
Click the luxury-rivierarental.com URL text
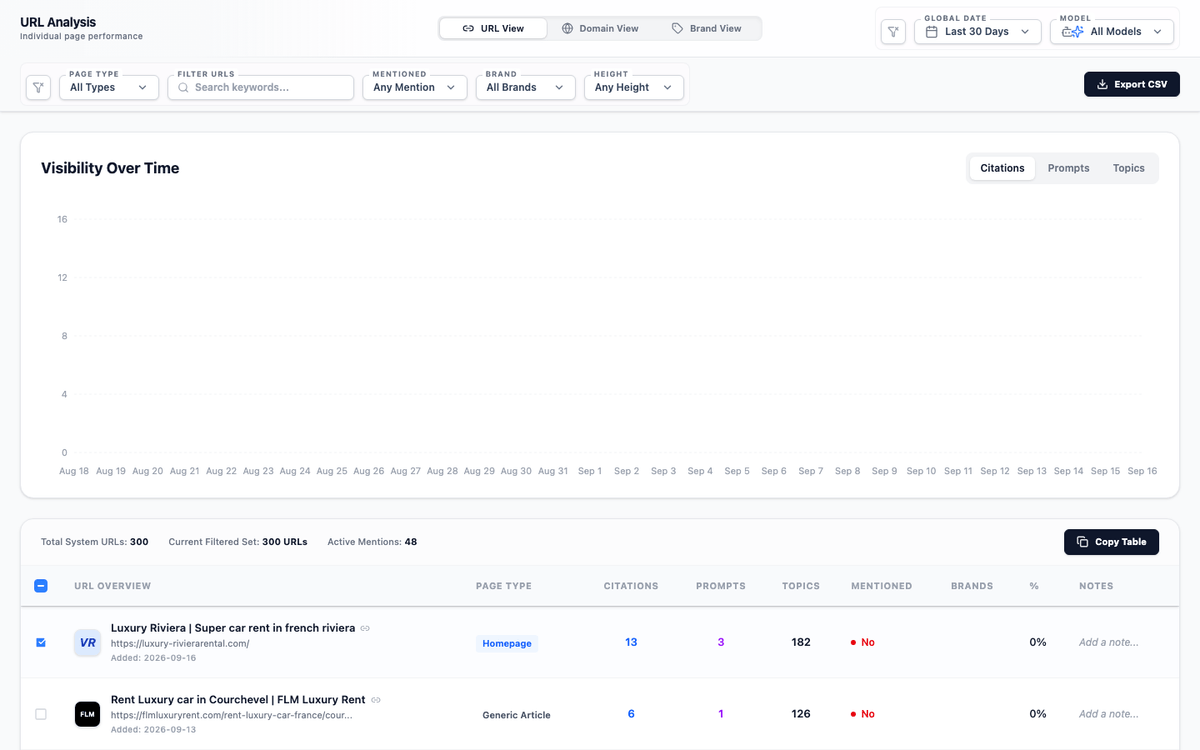coord(180,644)
